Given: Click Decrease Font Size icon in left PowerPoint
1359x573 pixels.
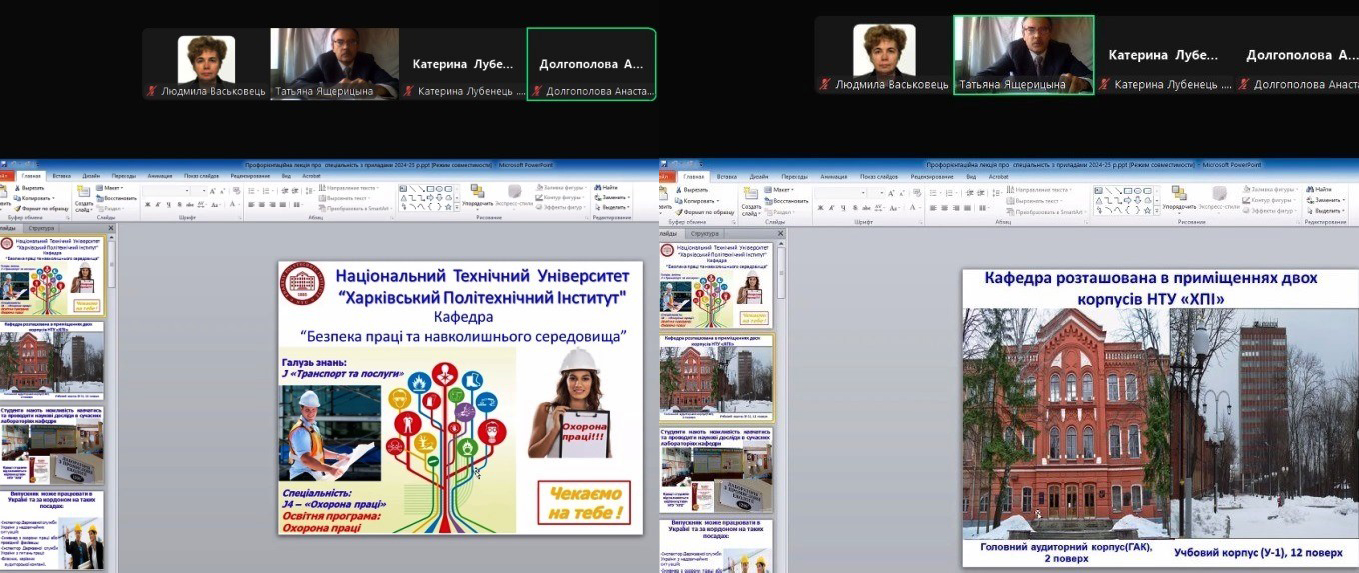Looking at the screenshot, I should click(222, 191).
